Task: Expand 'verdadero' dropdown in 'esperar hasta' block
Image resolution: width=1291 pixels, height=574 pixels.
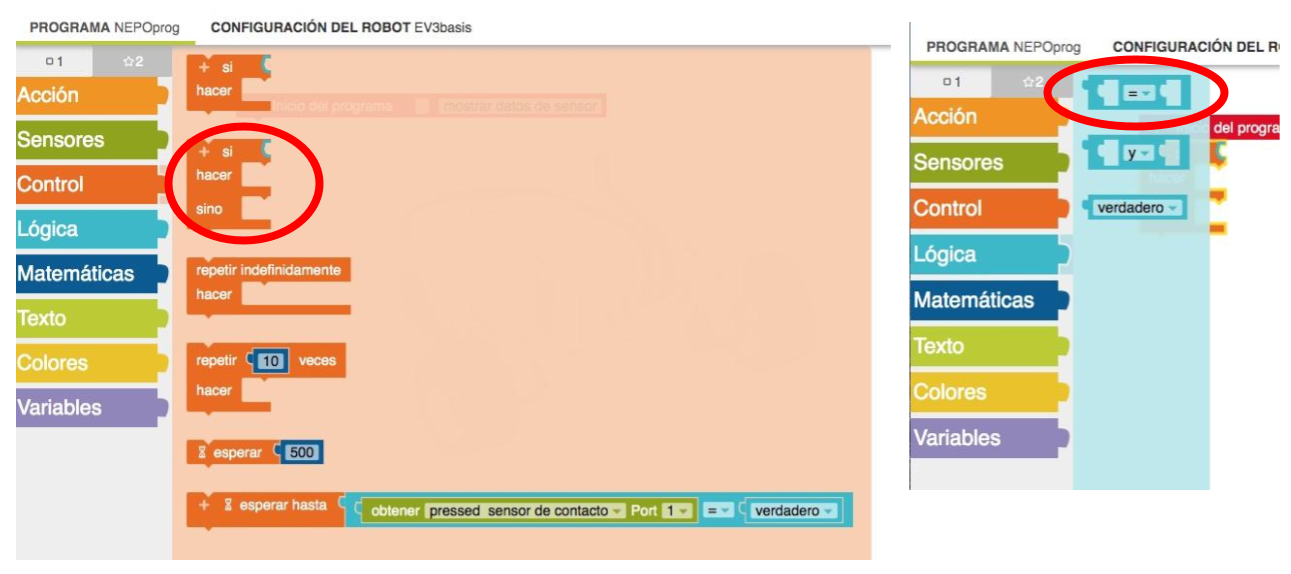Action: point(794,511)
